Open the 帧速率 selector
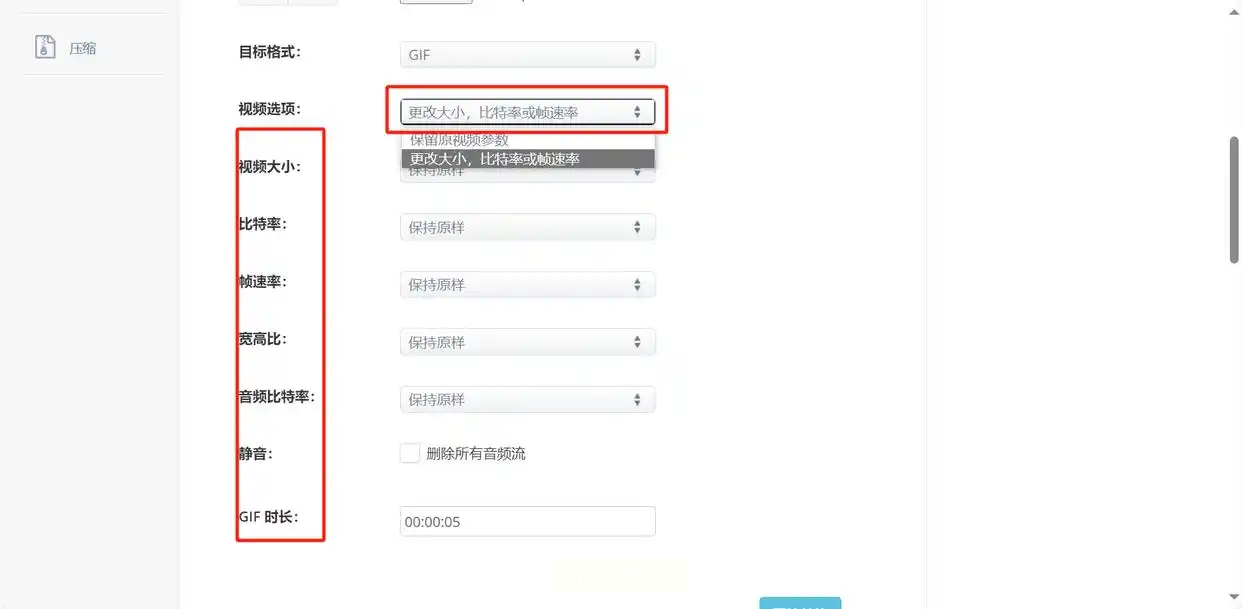1242x609 pixels. pos(527,284)
